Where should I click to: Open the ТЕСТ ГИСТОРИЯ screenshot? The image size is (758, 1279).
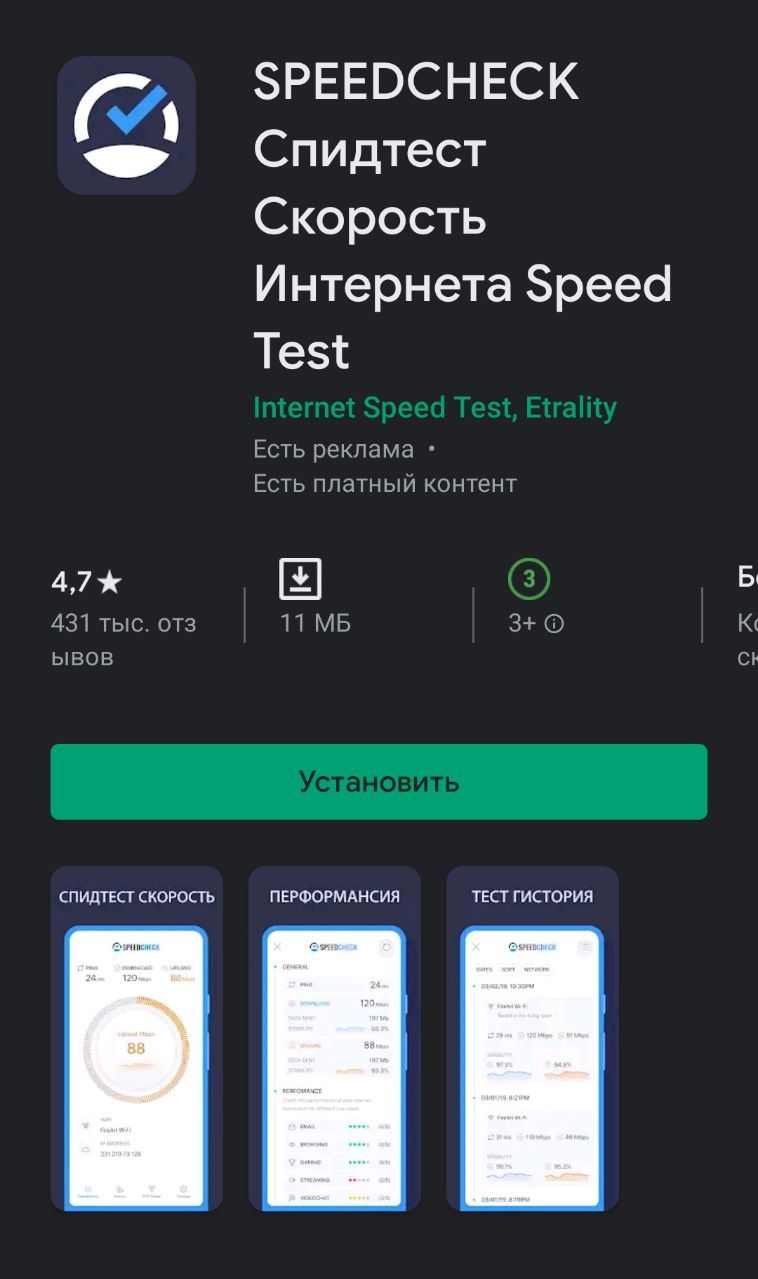pos(532,1038)
